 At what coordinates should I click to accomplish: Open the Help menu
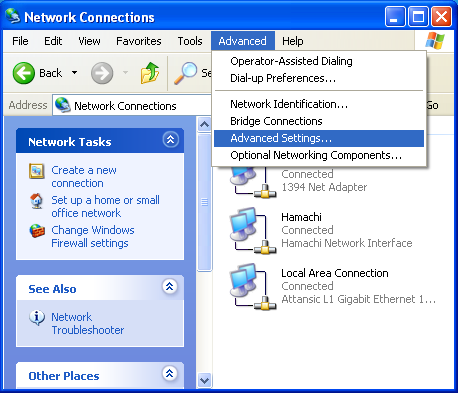pos(293,41)
